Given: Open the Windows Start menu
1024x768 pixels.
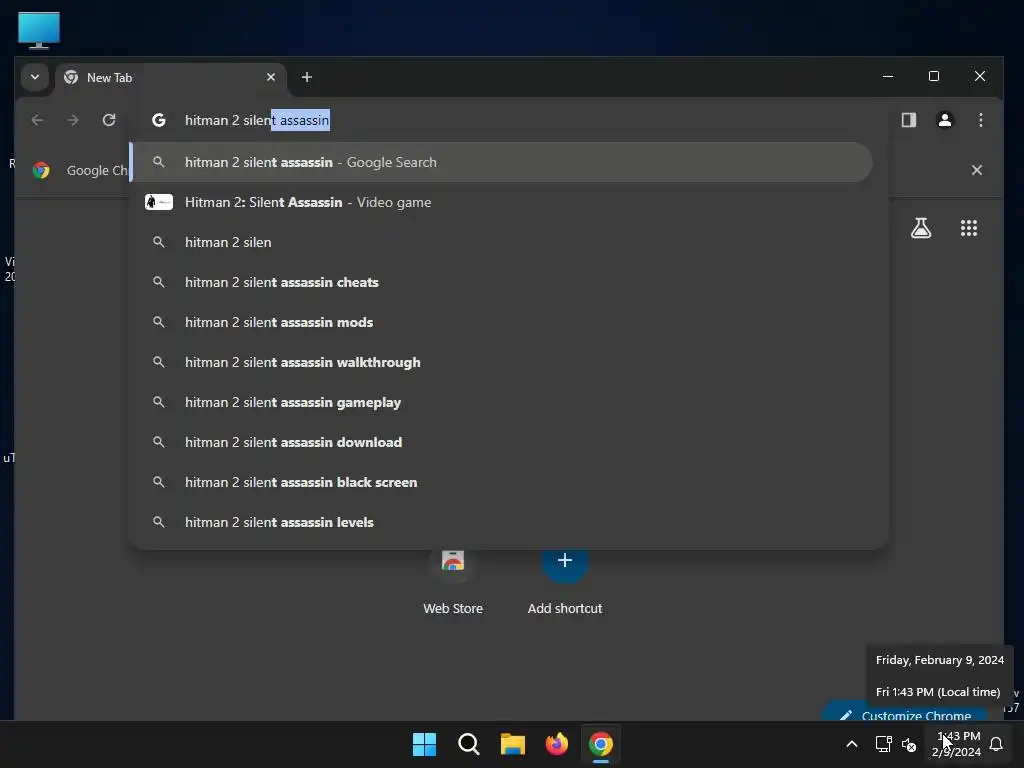Looking at the screenshot, I should (424, 744).
